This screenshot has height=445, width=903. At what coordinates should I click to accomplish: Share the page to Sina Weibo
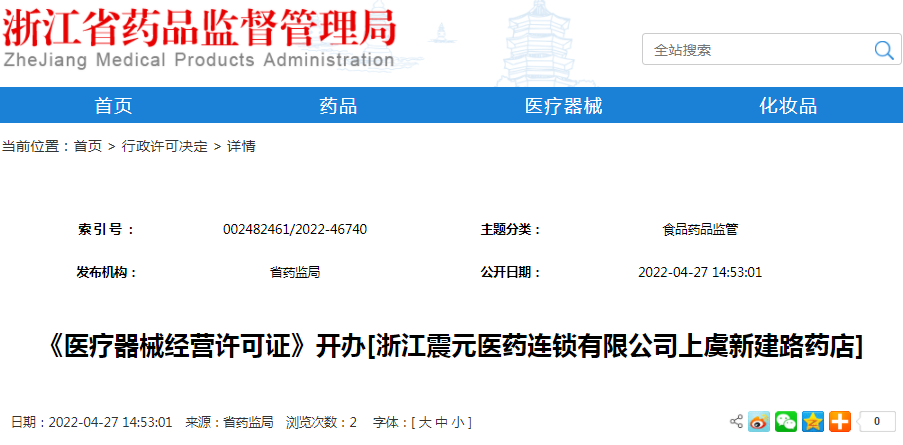(x=759, y=422)
